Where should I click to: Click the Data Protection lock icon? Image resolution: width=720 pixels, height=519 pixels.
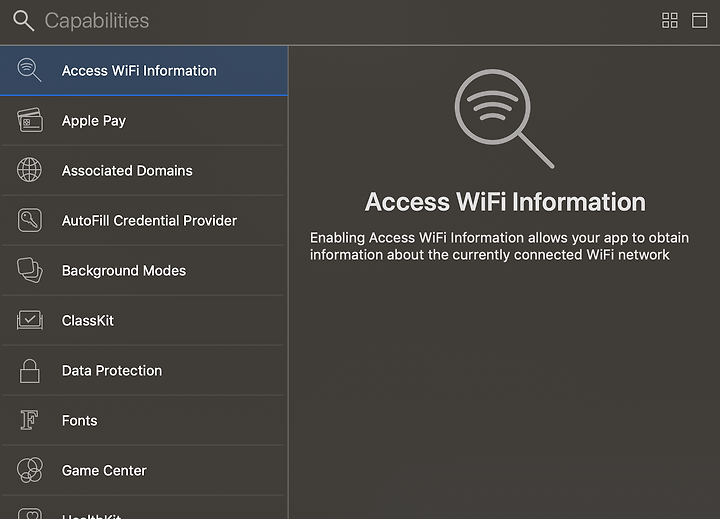coord(29,371)
